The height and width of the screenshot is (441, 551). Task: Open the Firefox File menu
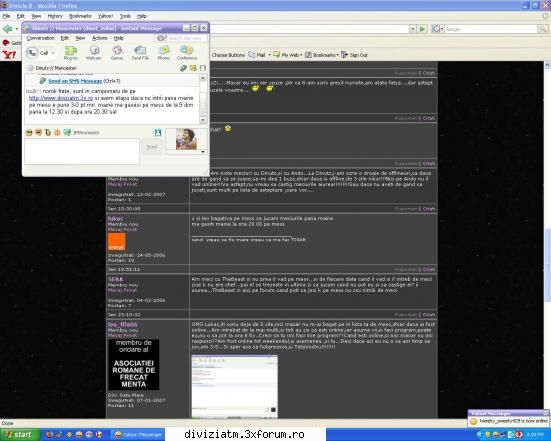6,16
